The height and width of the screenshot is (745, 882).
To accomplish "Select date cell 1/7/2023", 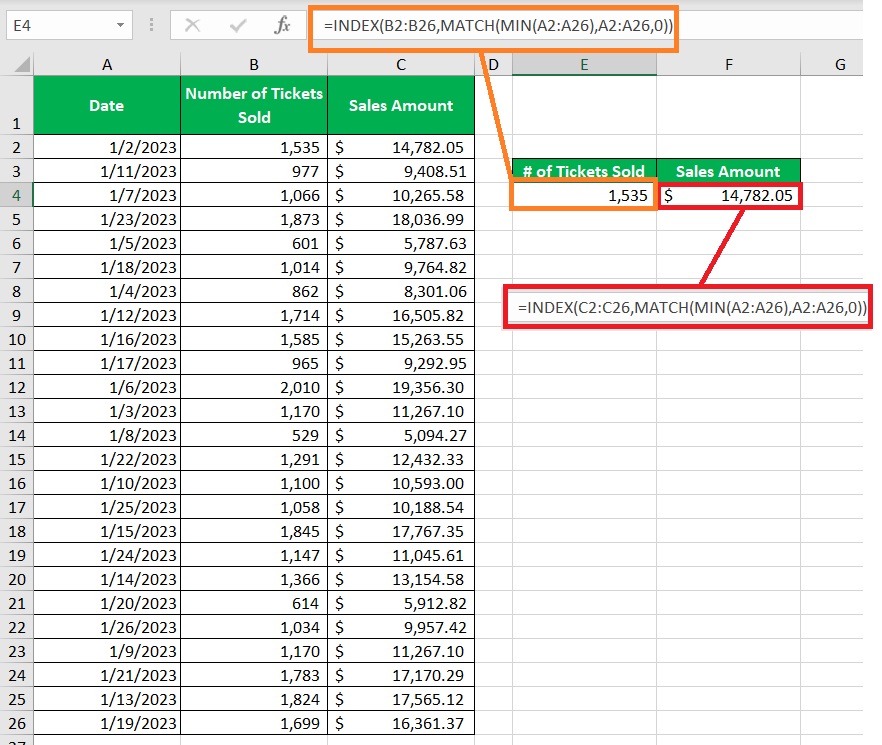I will 107,195.
